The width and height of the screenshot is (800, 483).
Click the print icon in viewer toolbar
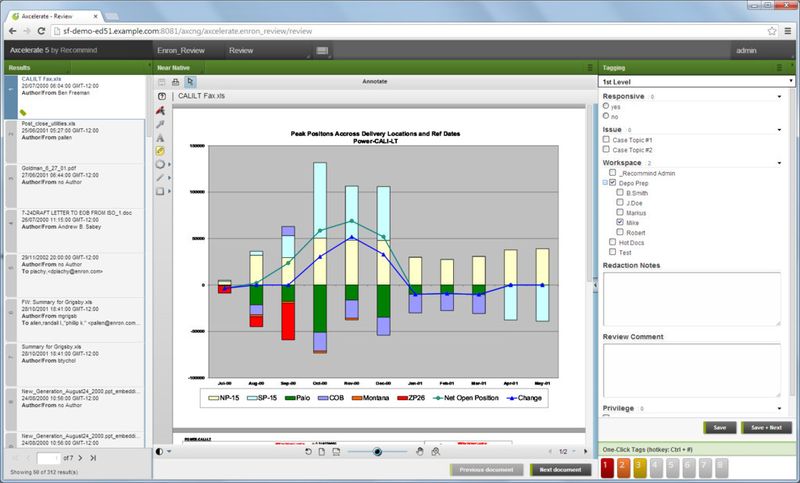pyautogui.click(x=176, y=82)
